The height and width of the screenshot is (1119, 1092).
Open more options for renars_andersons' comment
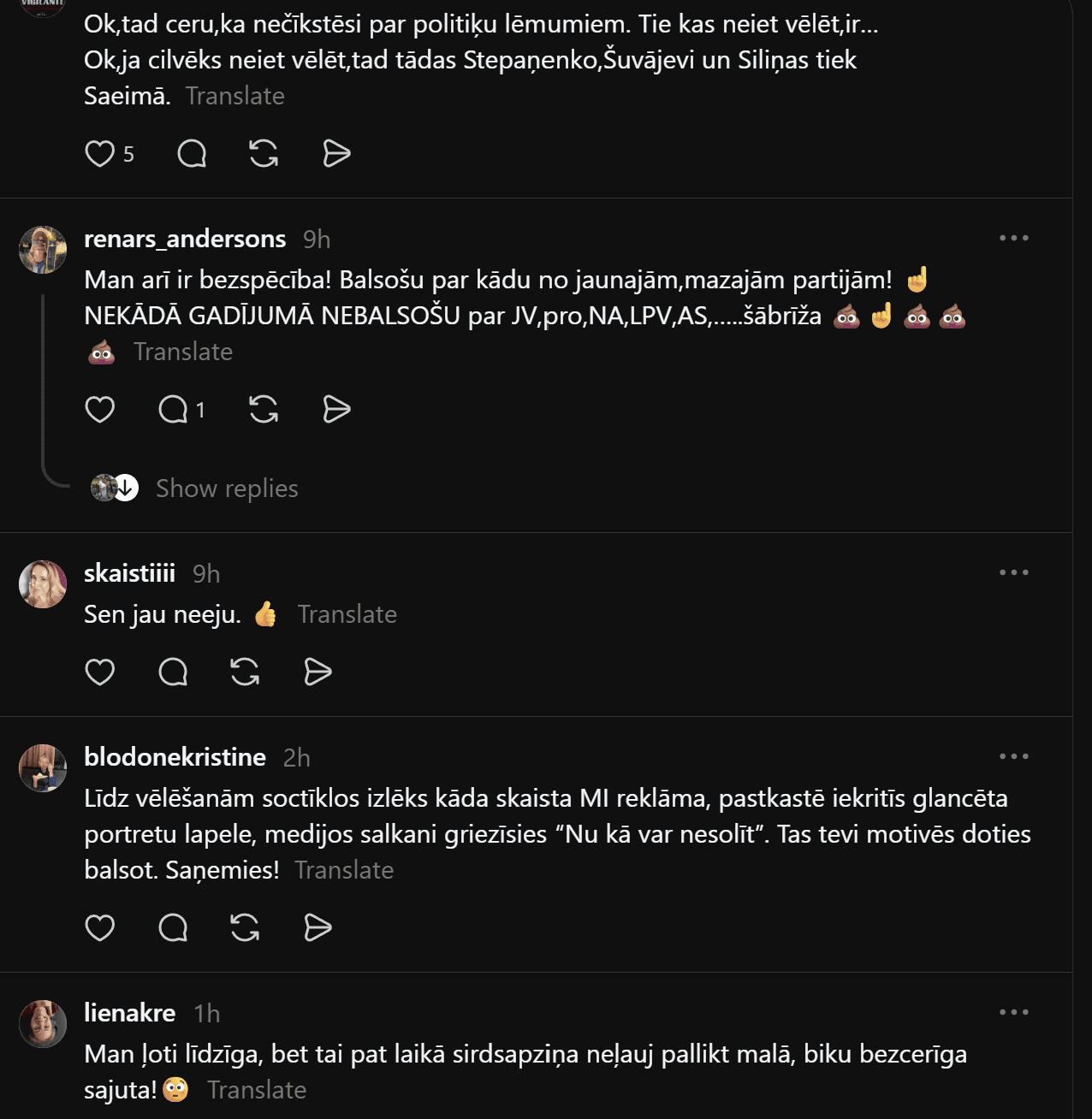click(x=1014, y=239)
